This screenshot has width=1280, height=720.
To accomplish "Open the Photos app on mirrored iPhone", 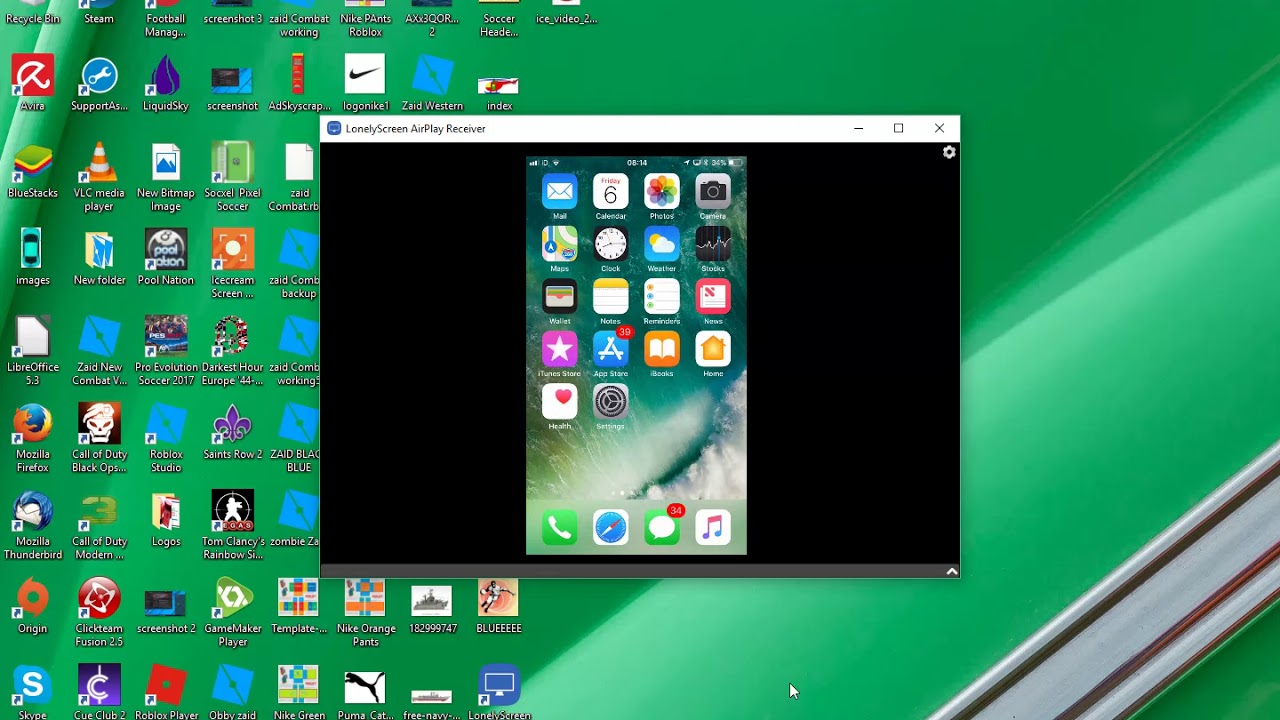I will 662,191.
